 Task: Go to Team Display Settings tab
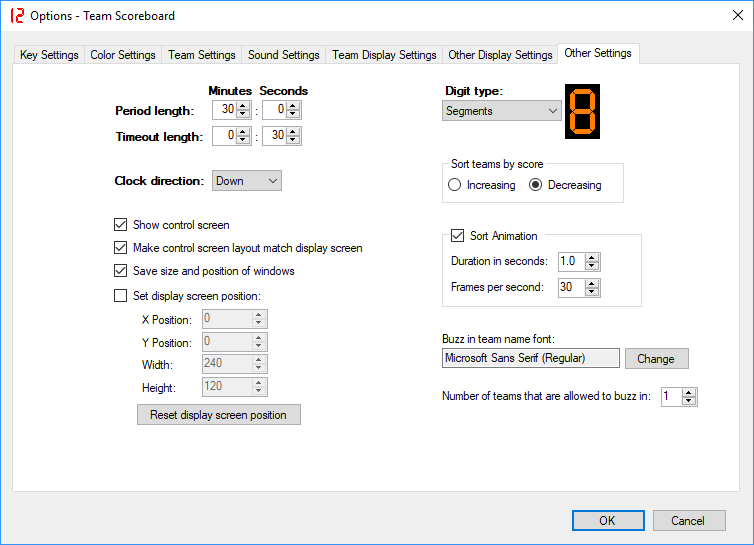[x=384, y=55]
